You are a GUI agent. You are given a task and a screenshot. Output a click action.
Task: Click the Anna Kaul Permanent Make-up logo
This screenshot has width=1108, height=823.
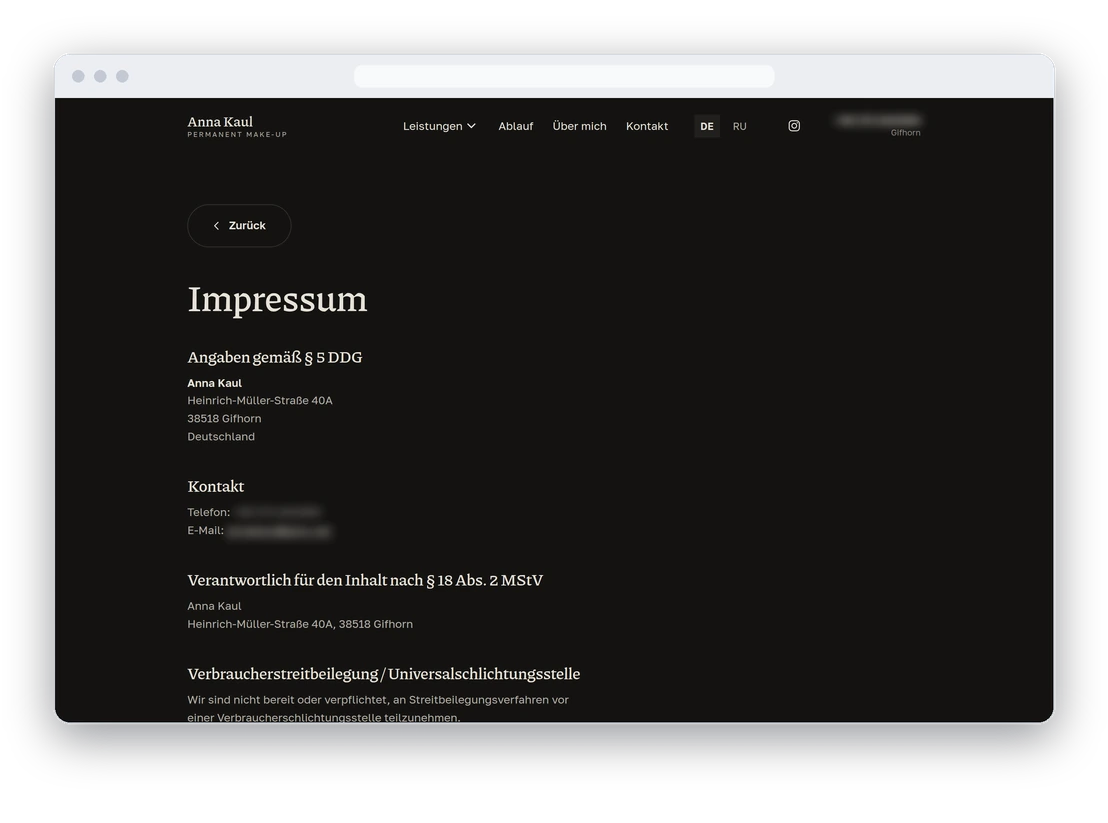click(237, 126)
